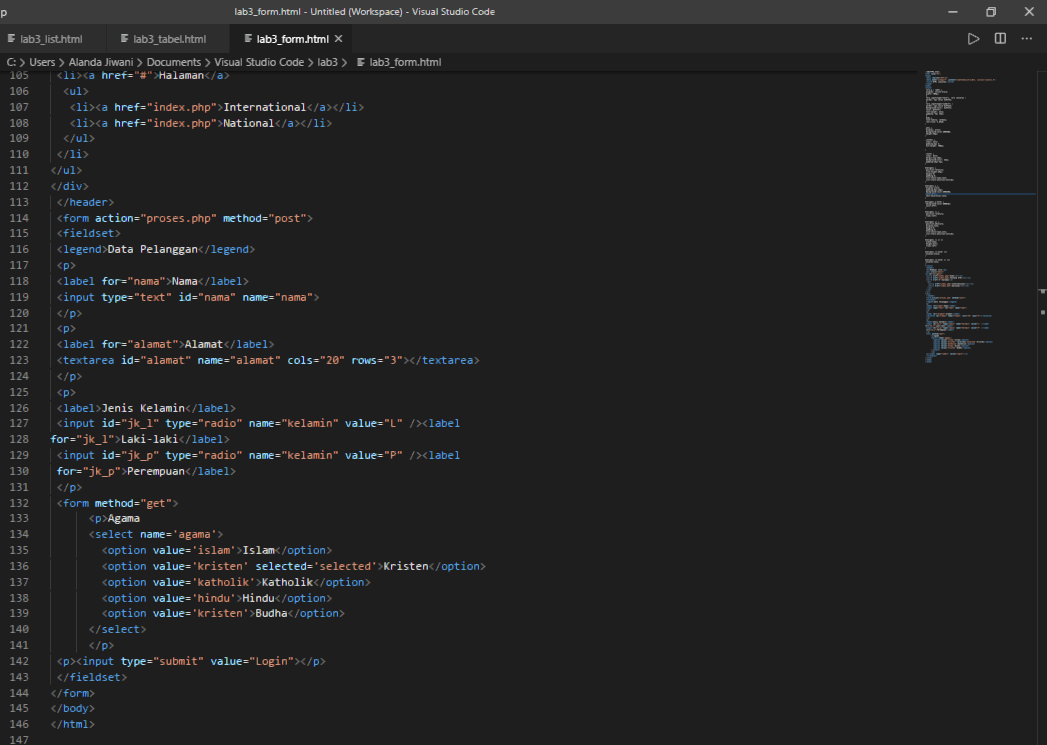This screenshot has height=745, width=1047.
Task: Open the More Actions ellipsis menu
Action: (1026, 39)
